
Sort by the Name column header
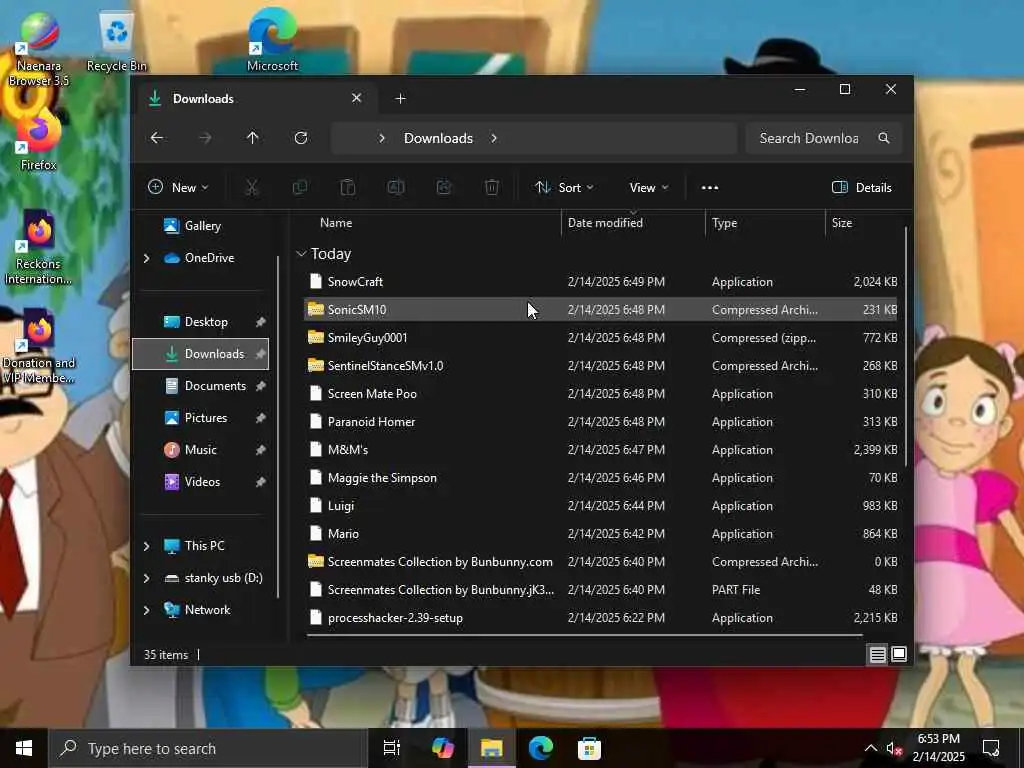[336, 223]
